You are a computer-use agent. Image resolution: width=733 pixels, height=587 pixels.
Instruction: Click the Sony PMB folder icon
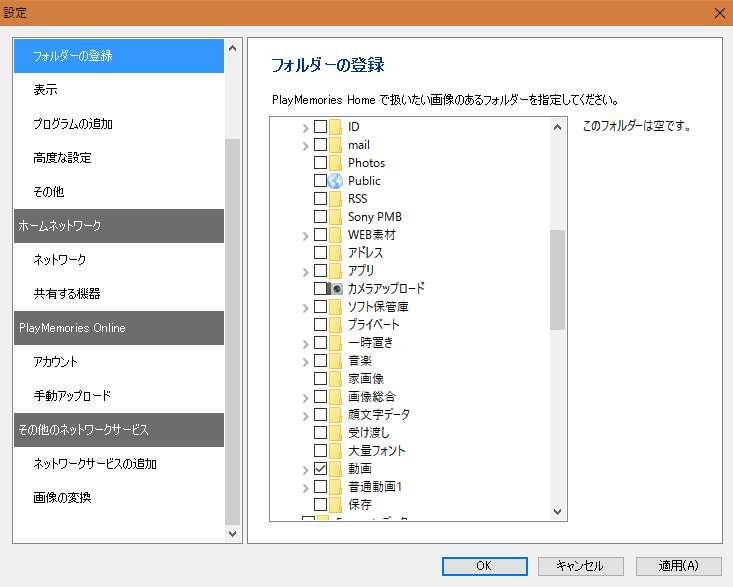click(335, 217)
